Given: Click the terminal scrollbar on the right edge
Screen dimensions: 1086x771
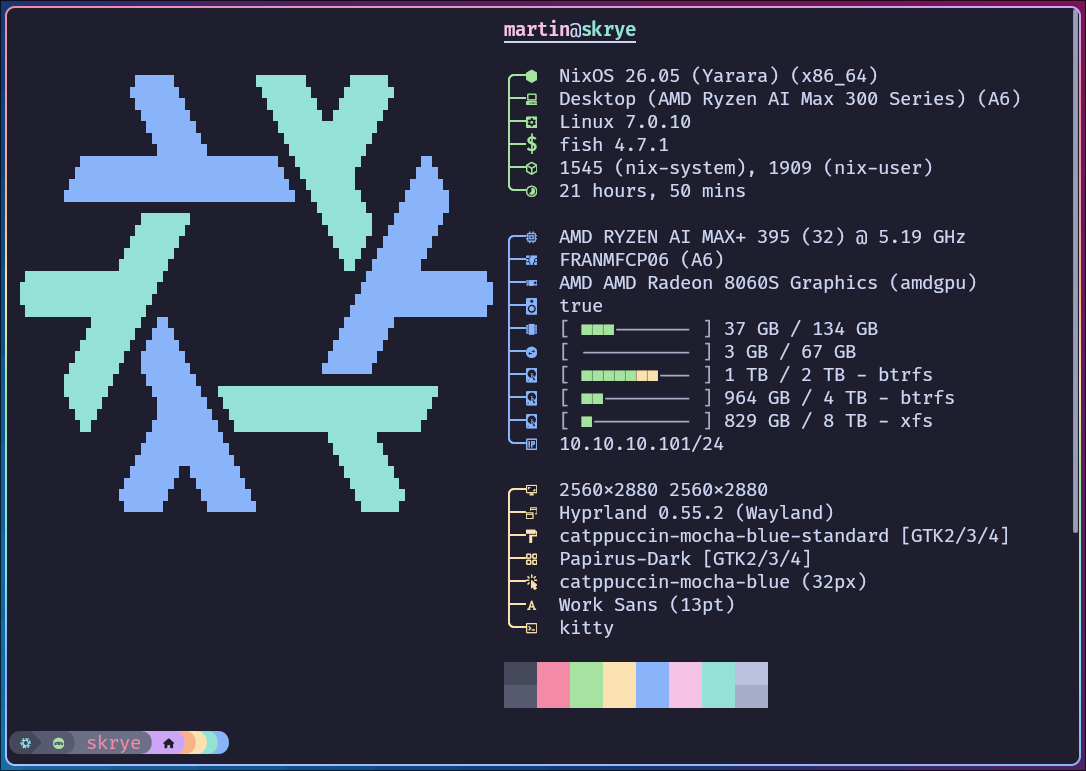Looking at the screenshot, I should 1076,272.
